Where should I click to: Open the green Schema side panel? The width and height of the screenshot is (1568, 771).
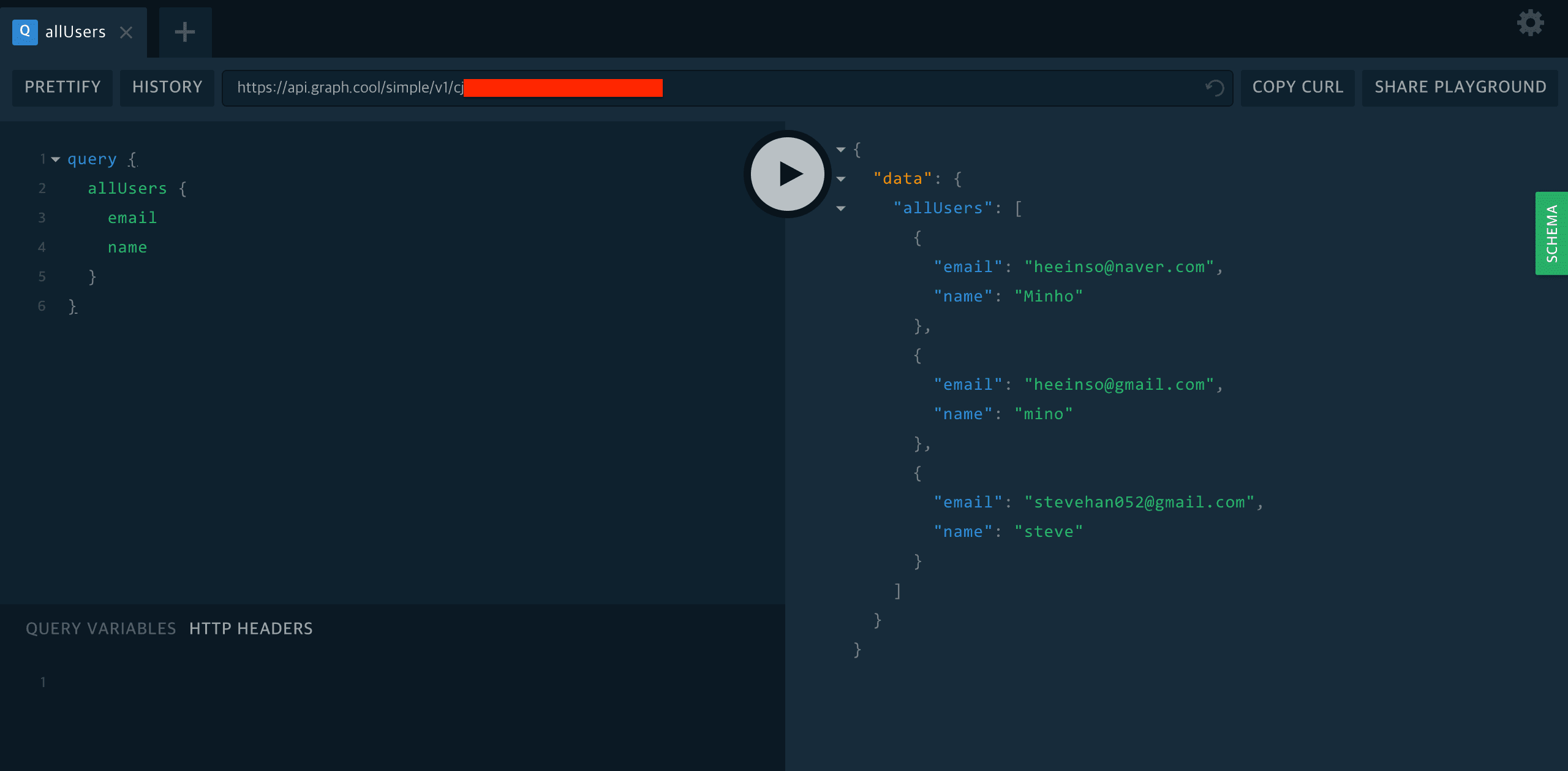point(1551,234)
